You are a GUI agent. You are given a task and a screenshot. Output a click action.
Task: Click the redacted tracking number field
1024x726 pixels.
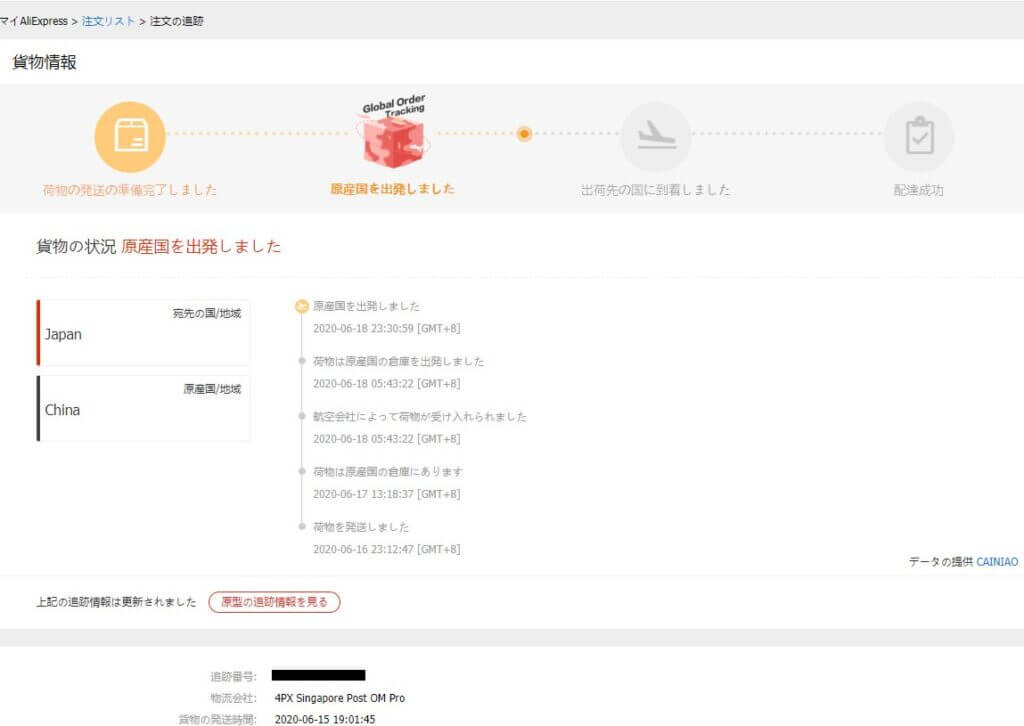click(319, 675)
